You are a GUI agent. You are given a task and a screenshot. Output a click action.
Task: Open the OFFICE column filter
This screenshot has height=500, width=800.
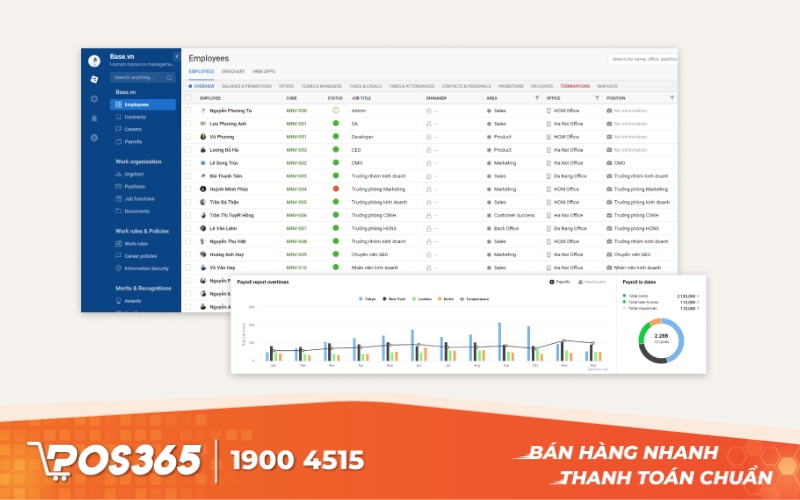597,97
